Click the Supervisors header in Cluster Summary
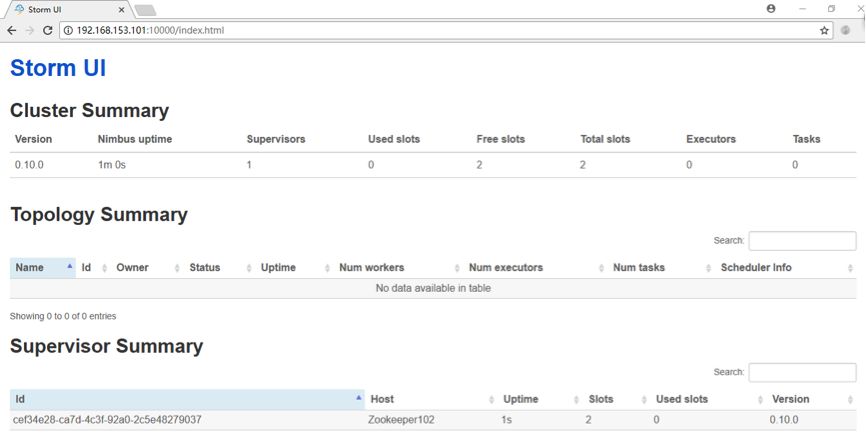This screenshot has height=437, width=866. point(276,139)
